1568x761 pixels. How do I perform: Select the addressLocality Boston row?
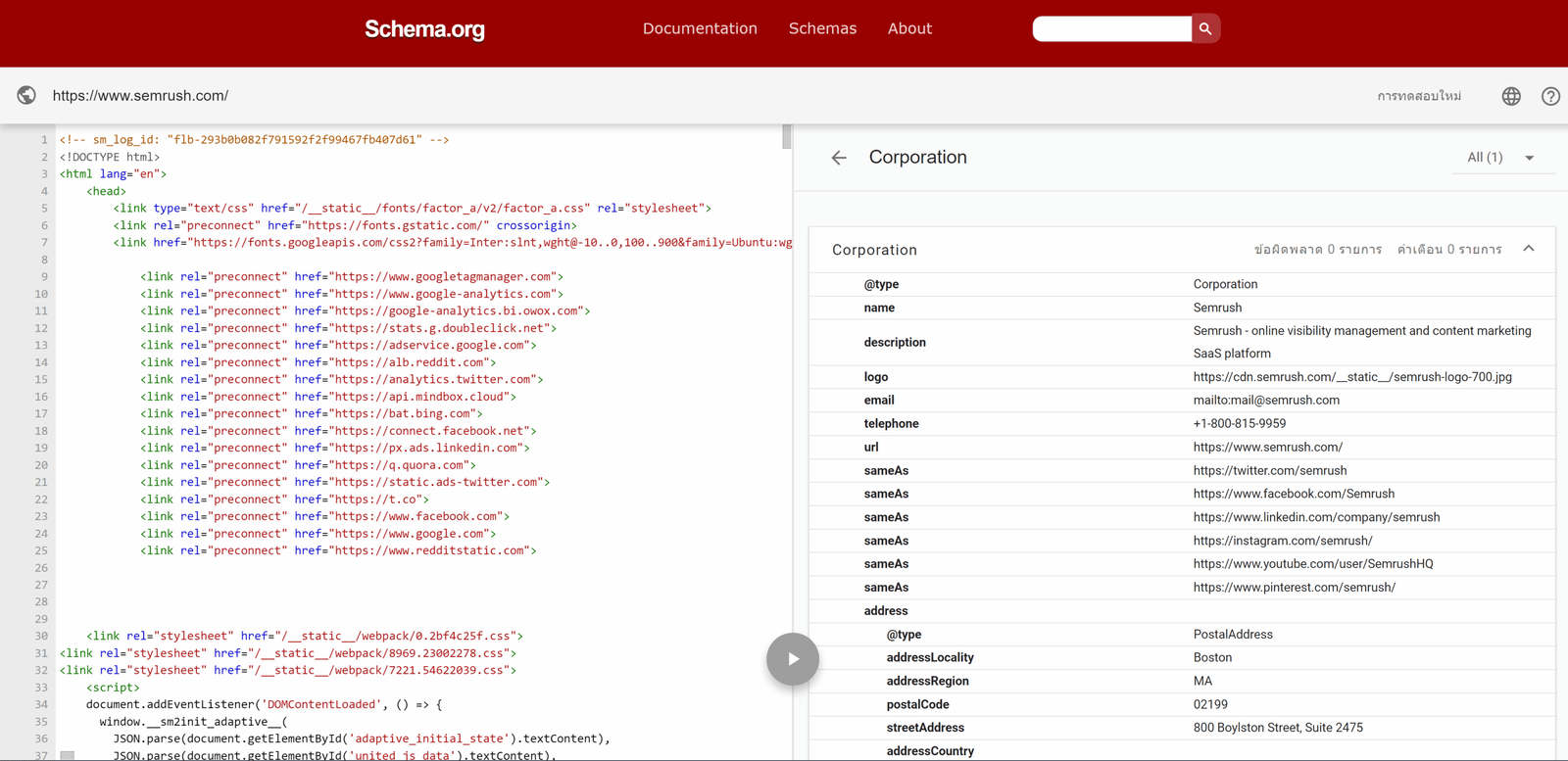coord(1182,658)
